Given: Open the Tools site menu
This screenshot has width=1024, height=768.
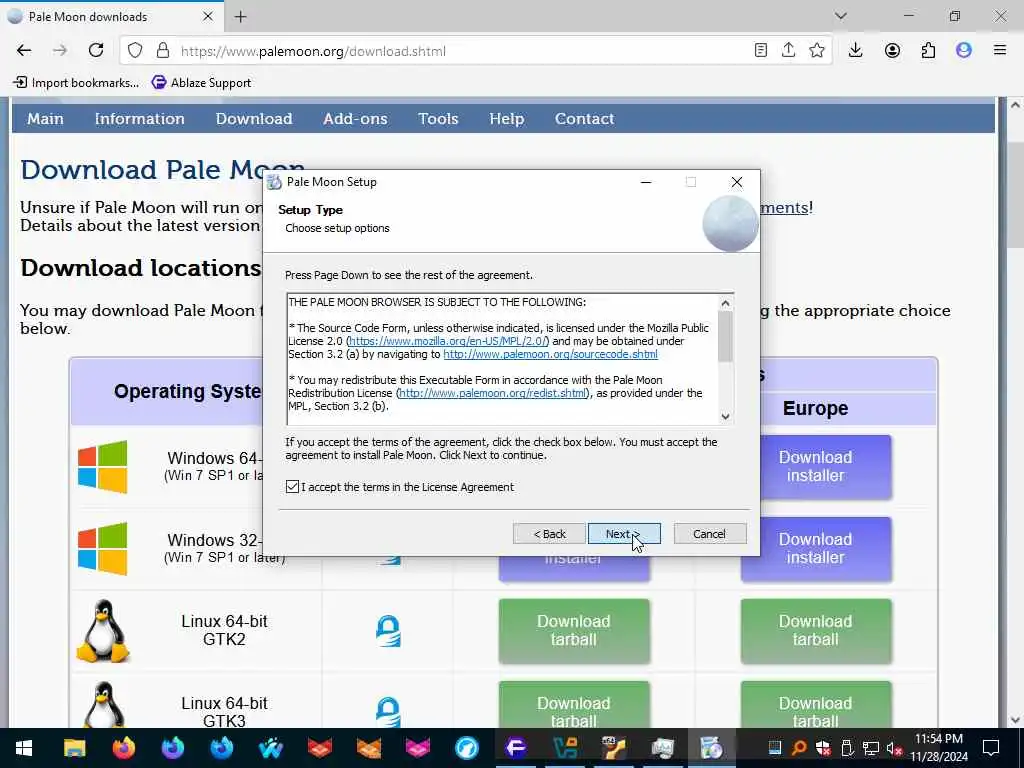Looking at the screenshot, I should [x=438, y=119].
